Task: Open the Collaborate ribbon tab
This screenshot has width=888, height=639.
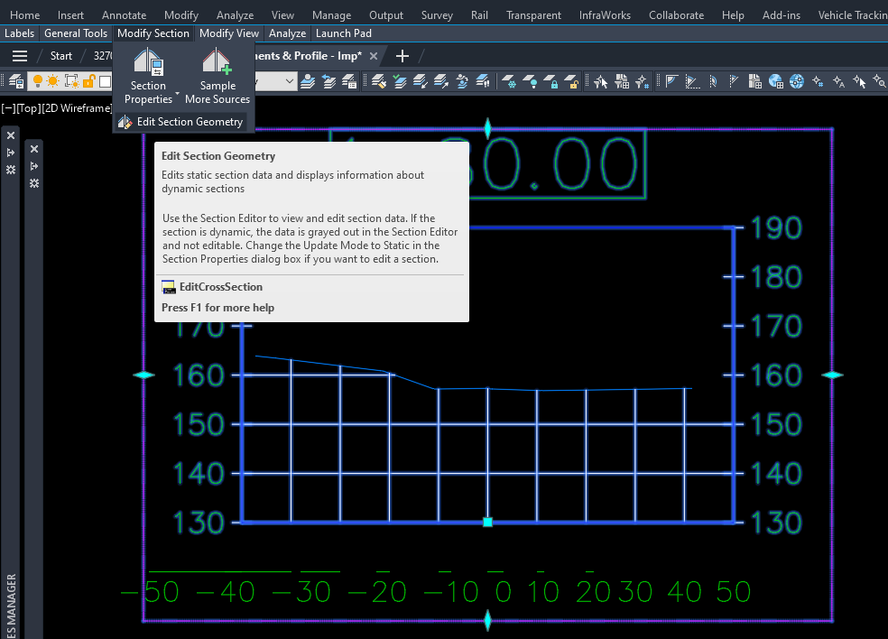Action: pyautogui.click(x=676, y=15)
